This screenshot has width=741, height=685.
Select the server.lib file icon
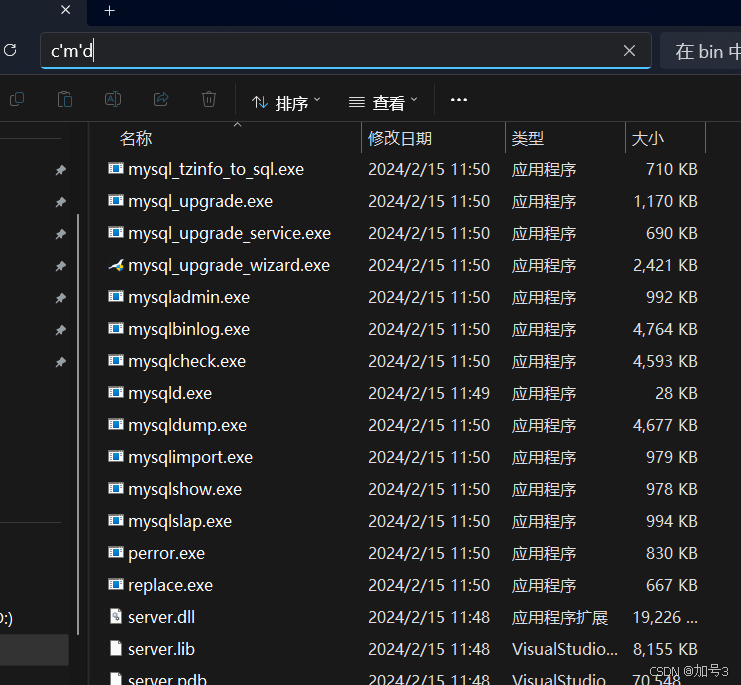[116, 649]
